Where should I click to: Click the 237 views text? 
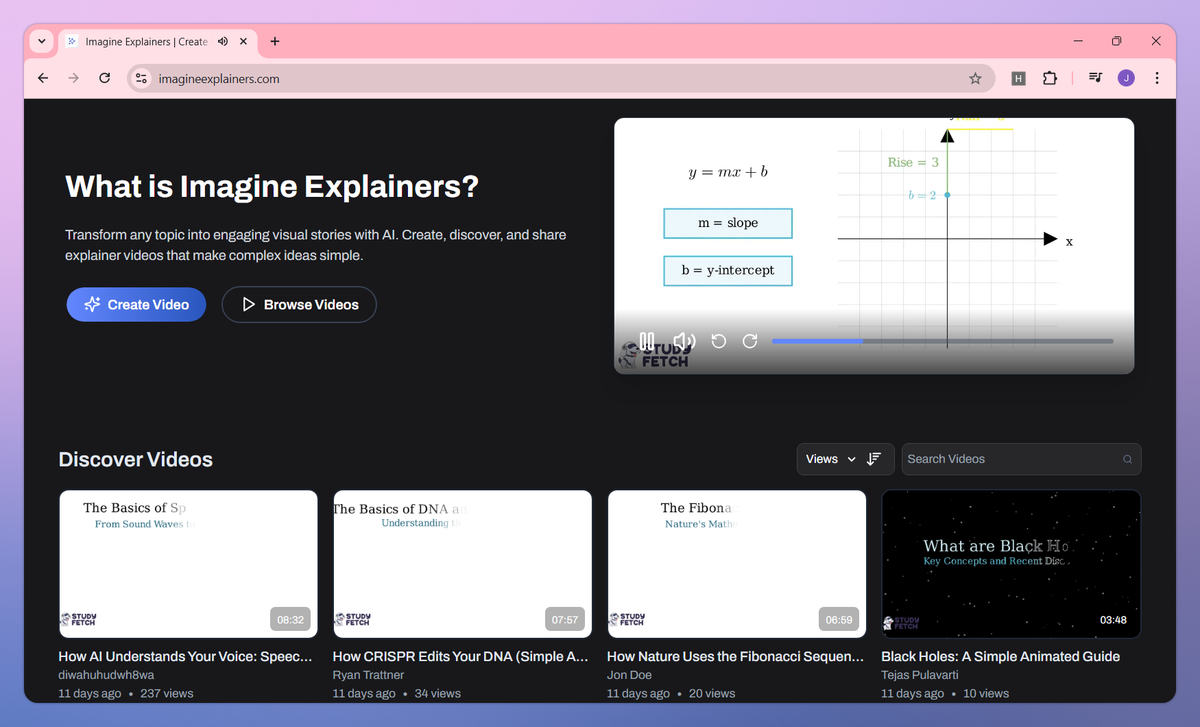point(167,693)
